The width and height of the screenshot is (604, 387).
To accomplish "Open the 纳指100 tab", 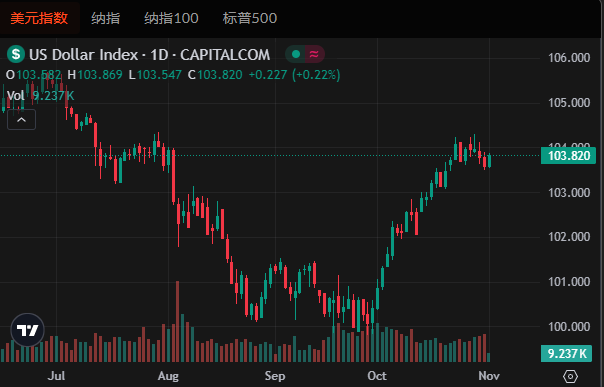I will coord(171,18).
